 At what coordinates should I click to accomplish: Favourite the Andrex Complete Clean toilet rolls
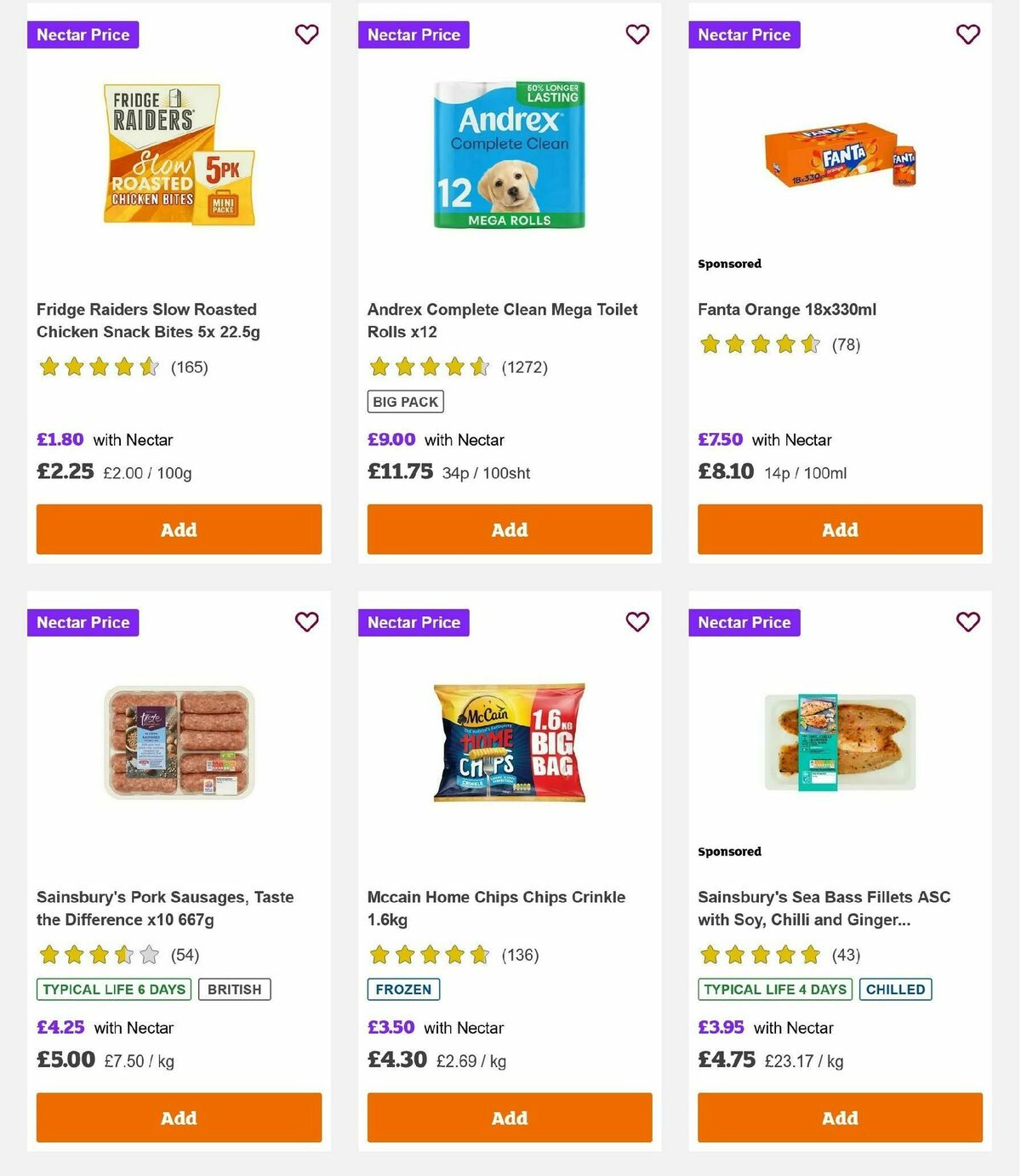pos(637,35)
